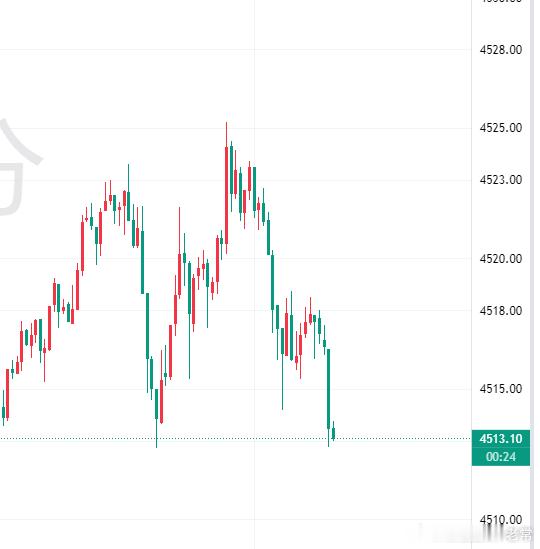
Task: Select the latest small green candle
Action: pyautogui.click(x=334, y=432)
